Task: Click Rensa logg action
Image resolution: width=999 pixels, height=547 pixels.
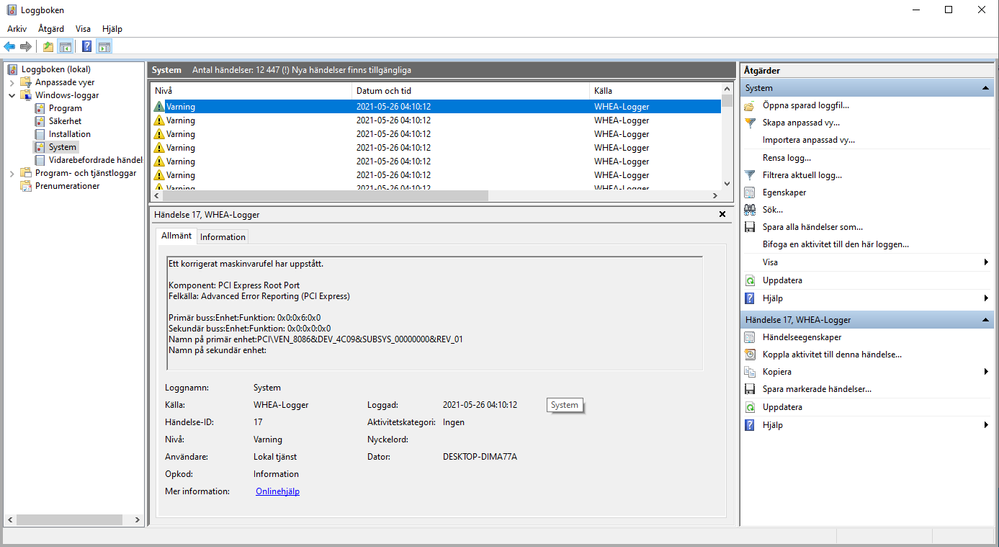Action: click(786, 158)
